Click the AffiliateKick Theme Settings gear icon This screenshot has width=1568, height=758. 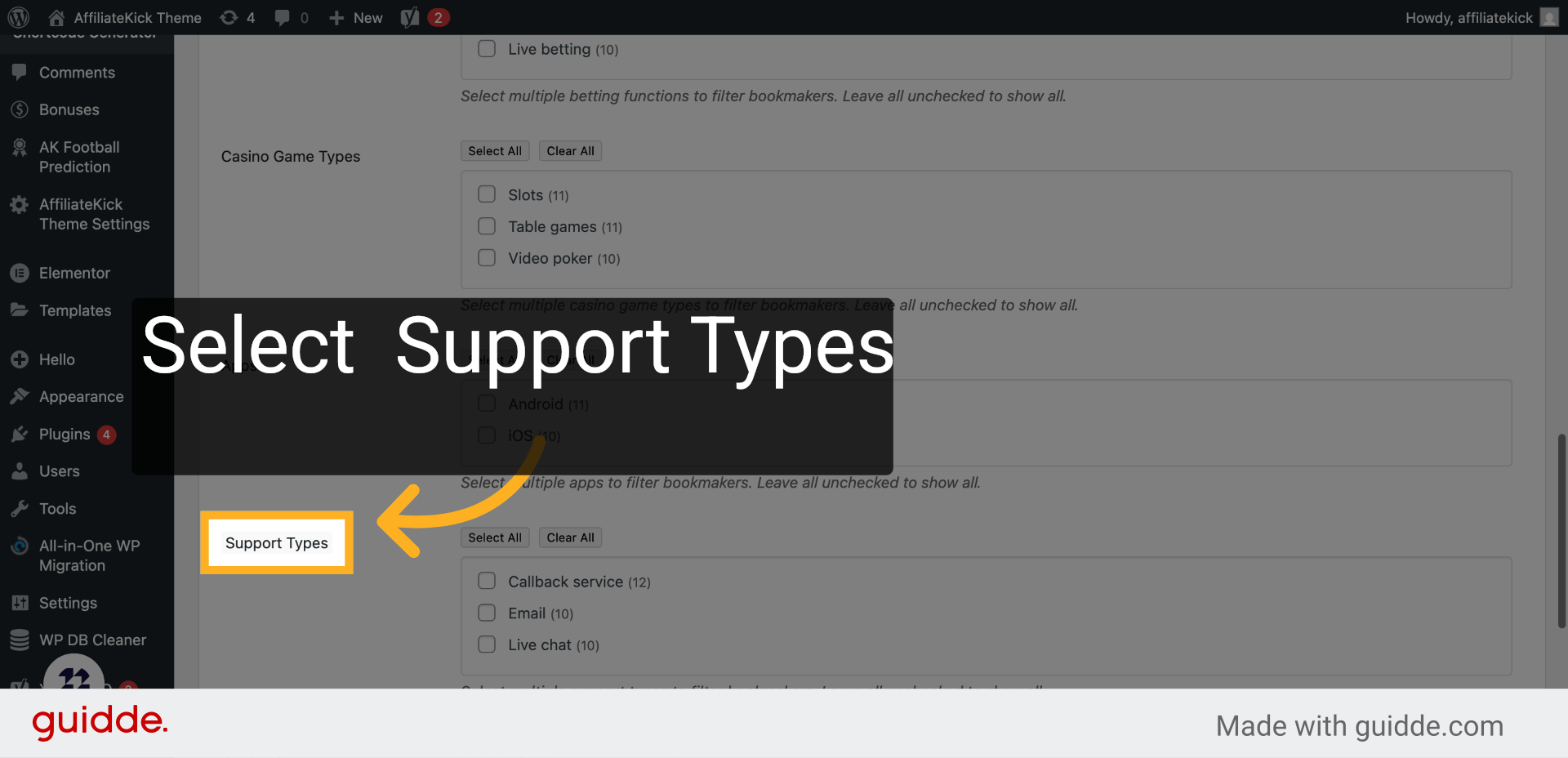[20, 205]
